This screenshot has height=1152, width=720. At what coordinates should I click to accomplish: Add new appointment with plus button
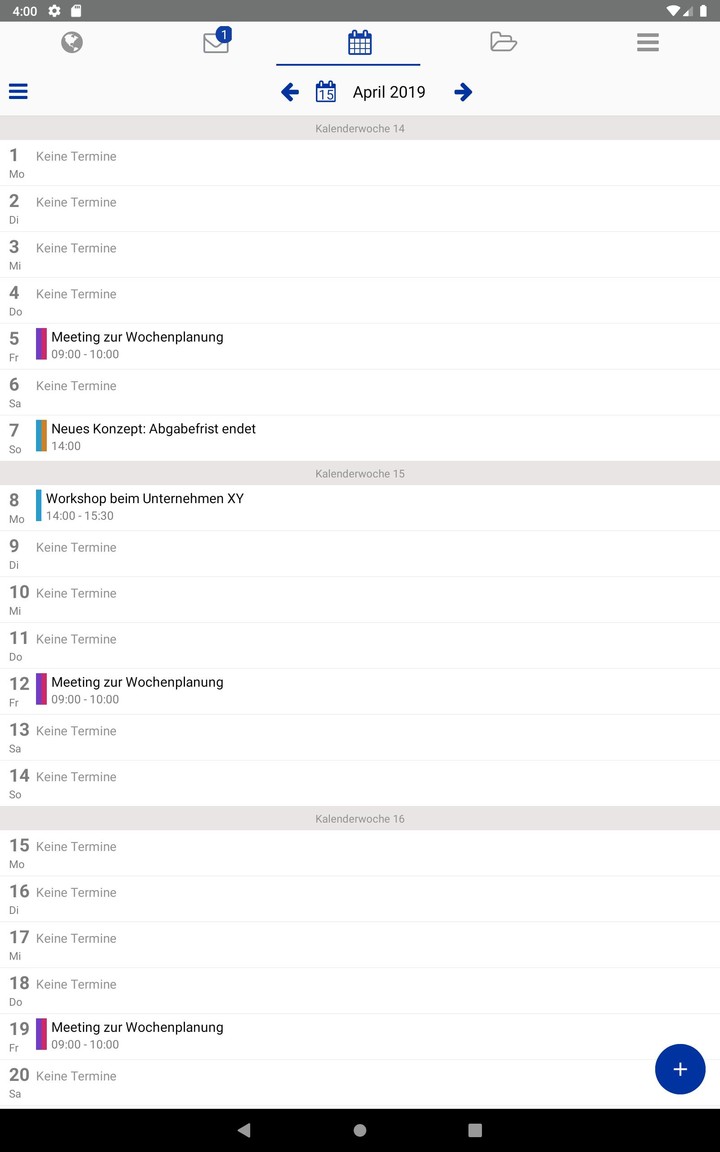(x=680, y=1069)
